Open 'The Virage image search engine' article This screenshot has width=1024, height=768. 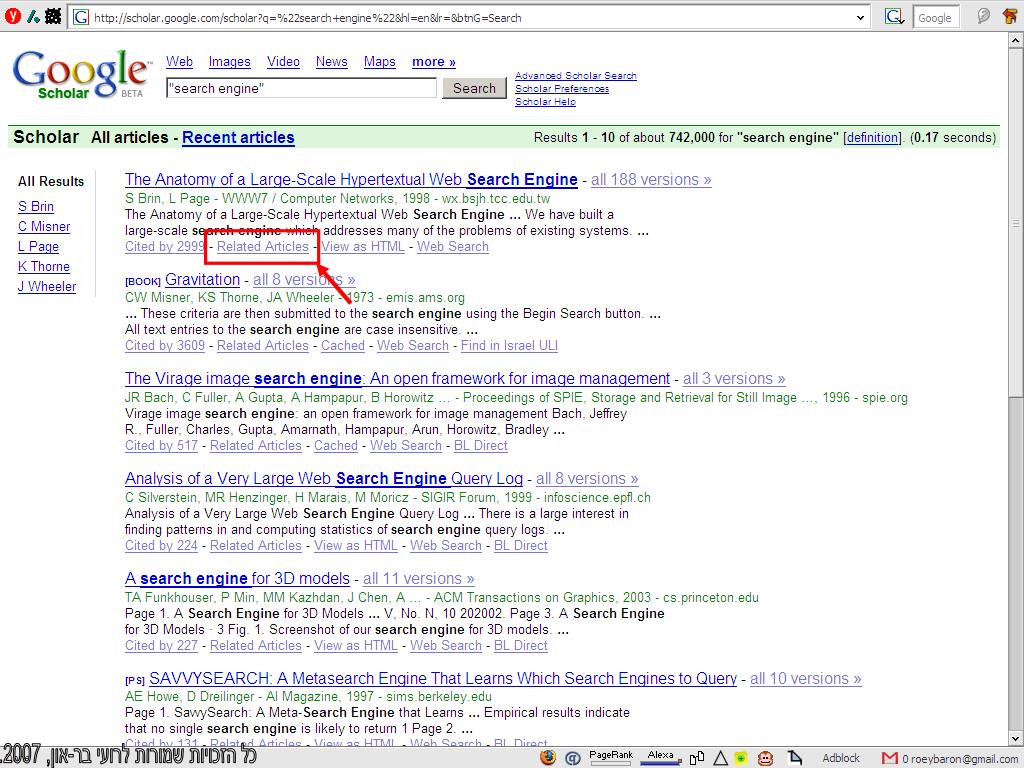(397, 379)
